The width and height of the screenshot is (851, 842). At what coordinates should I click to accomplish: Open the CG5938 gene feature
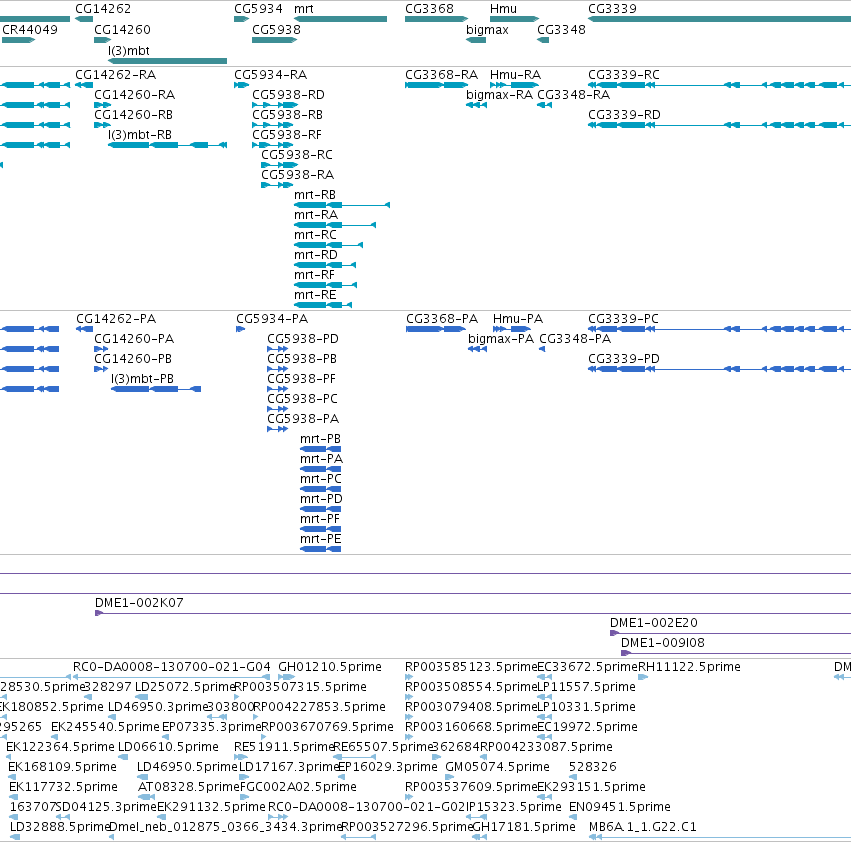tap(274, 40)
